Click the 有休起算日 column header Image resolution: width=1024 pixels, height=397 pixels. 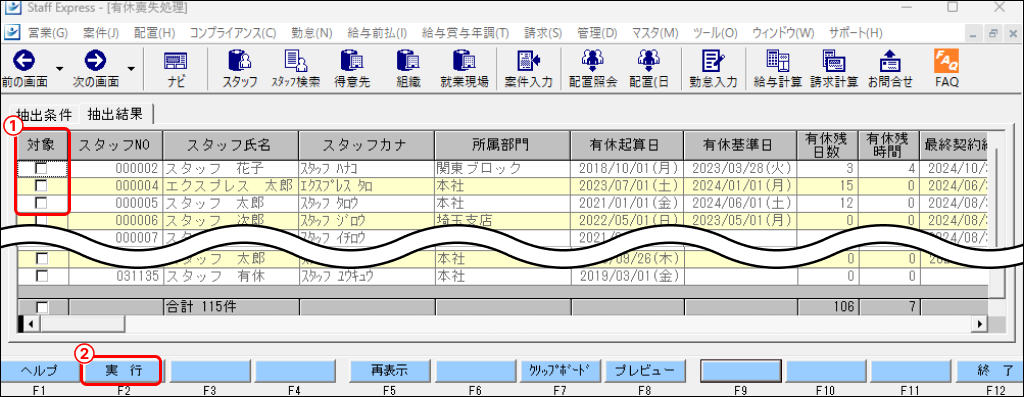click(628, 146)
